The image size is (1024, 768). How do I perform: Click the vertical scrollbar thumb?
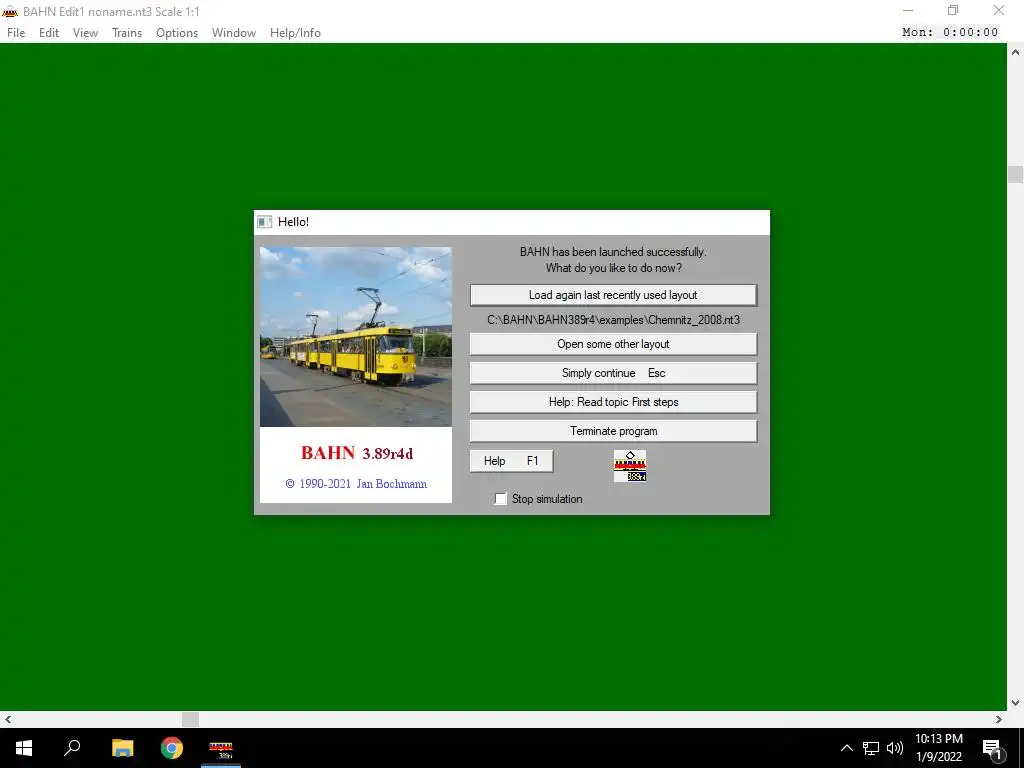[1015, 174]
